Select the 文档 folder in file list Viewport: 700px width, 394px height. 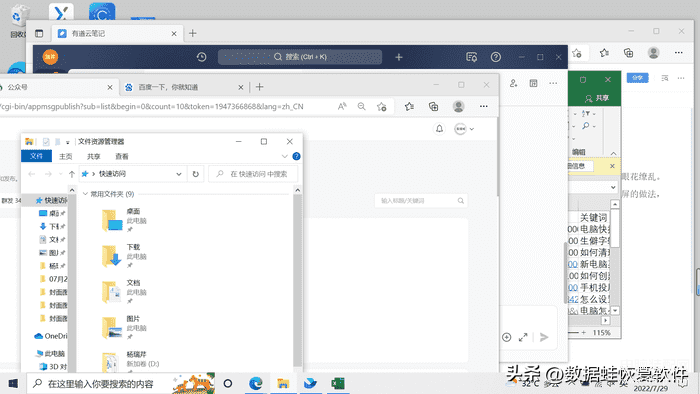(125, 291)
